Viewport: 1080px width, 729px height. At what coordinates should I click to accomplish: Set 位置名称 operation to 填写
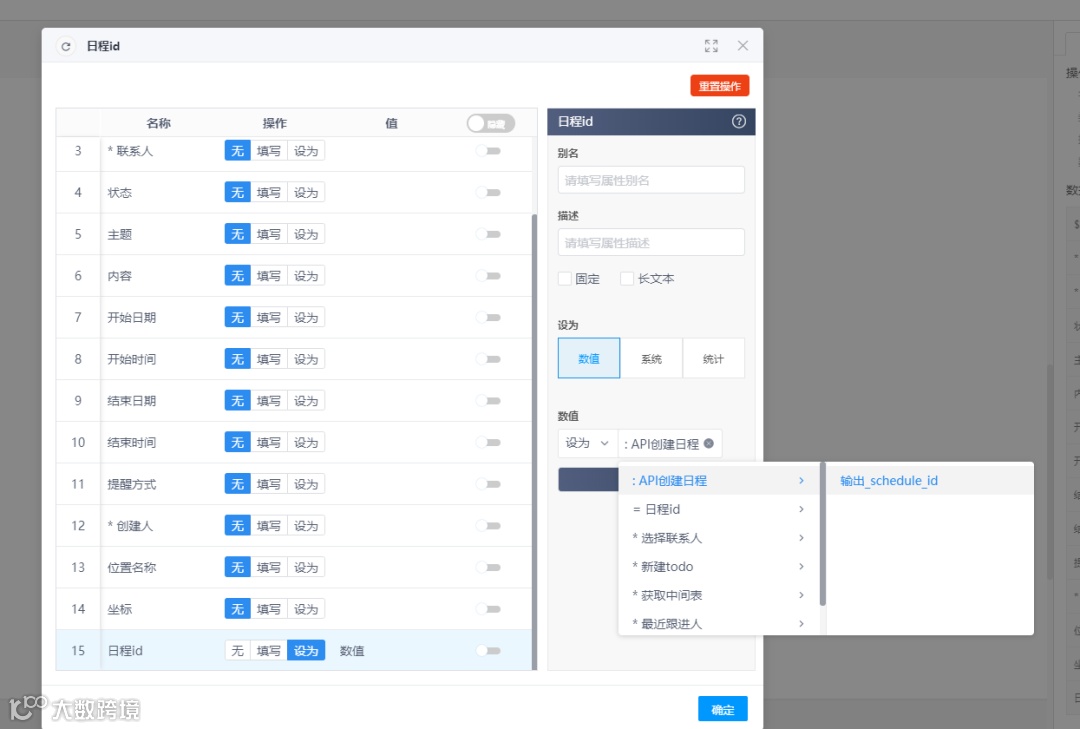pyautogui.click(x=269, y=567)
